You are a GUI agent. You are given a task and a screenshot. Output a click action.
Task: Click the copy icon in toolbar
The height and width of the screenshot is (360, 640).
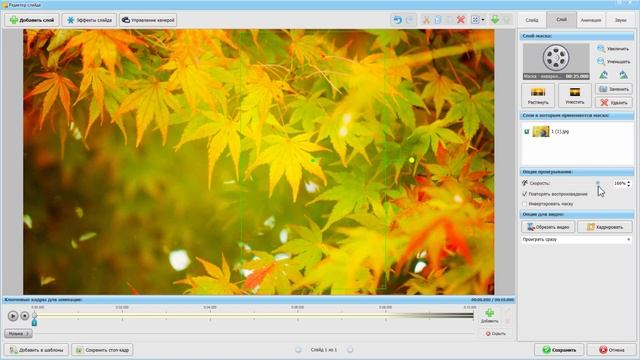click(x=438, y=20)
